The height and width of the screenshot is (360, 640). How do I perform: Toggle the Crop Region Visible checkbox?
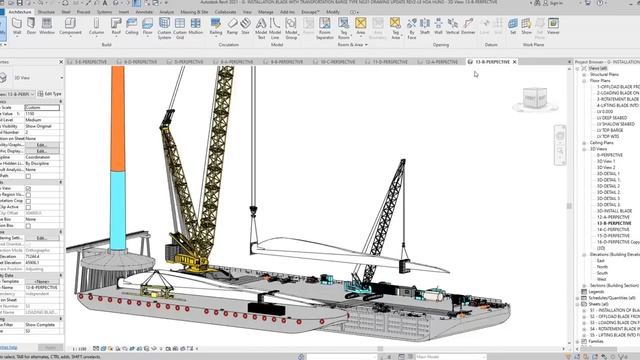[x=28, y=195]
